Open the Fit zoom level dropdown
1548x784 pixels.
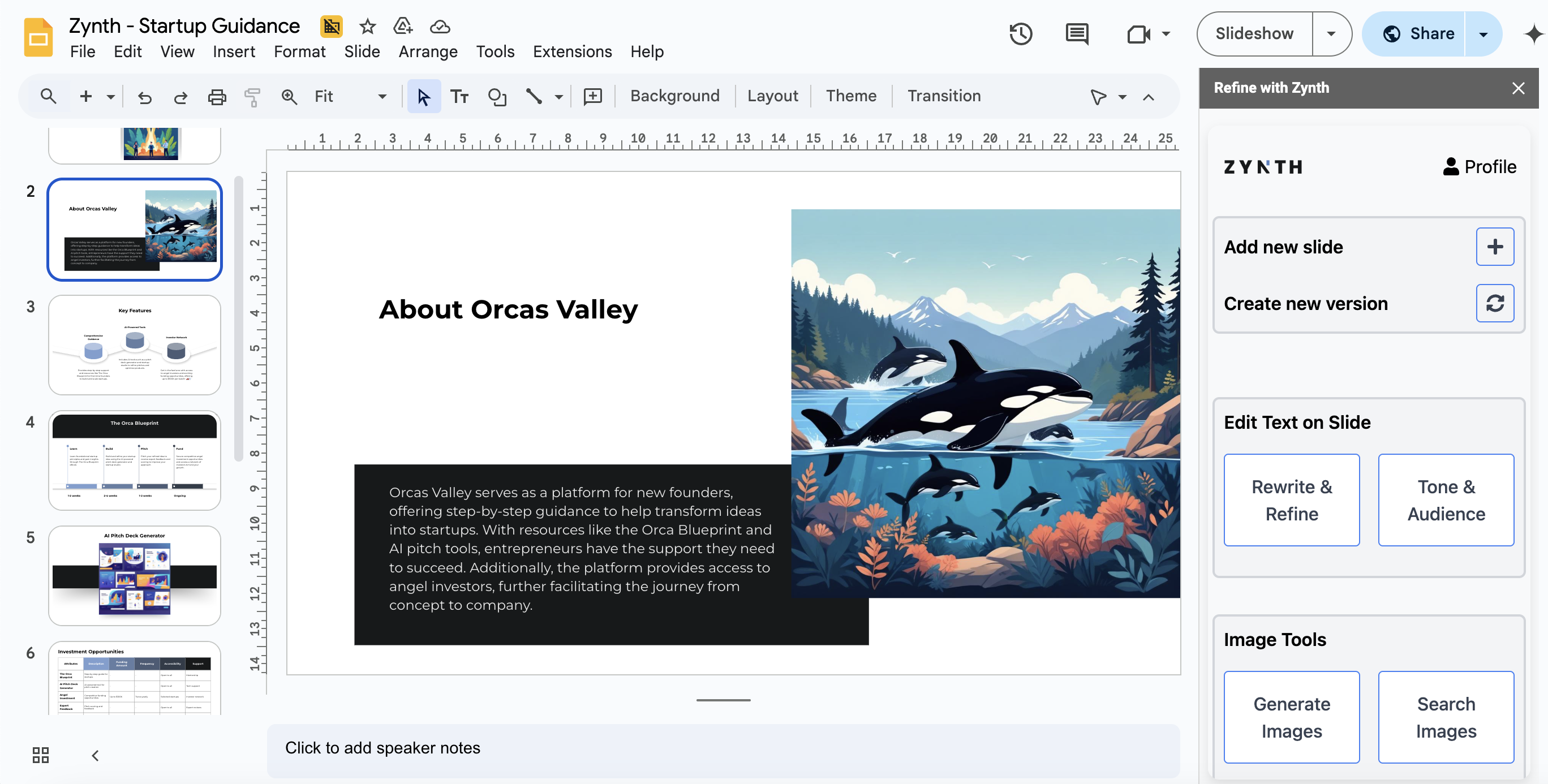350,97
